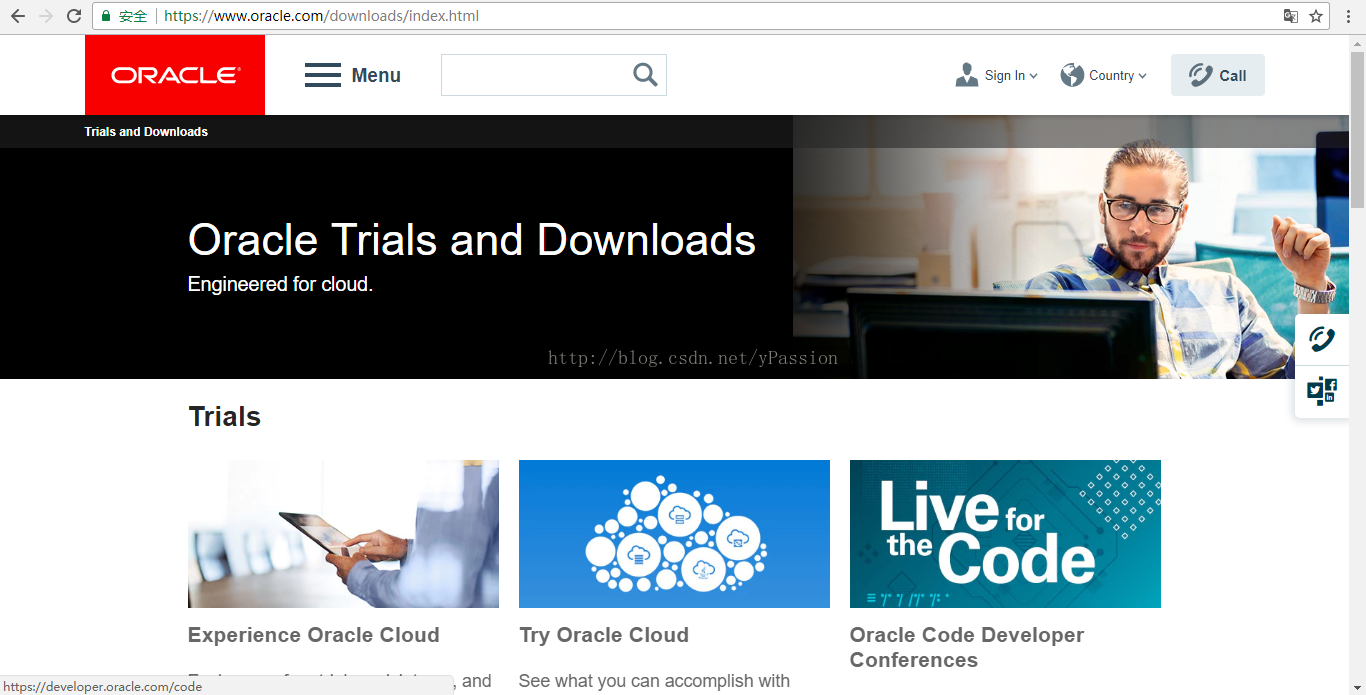
Task: Click the floating phone contact icon
Action: pyautogui.click(x=1322, y=340)
